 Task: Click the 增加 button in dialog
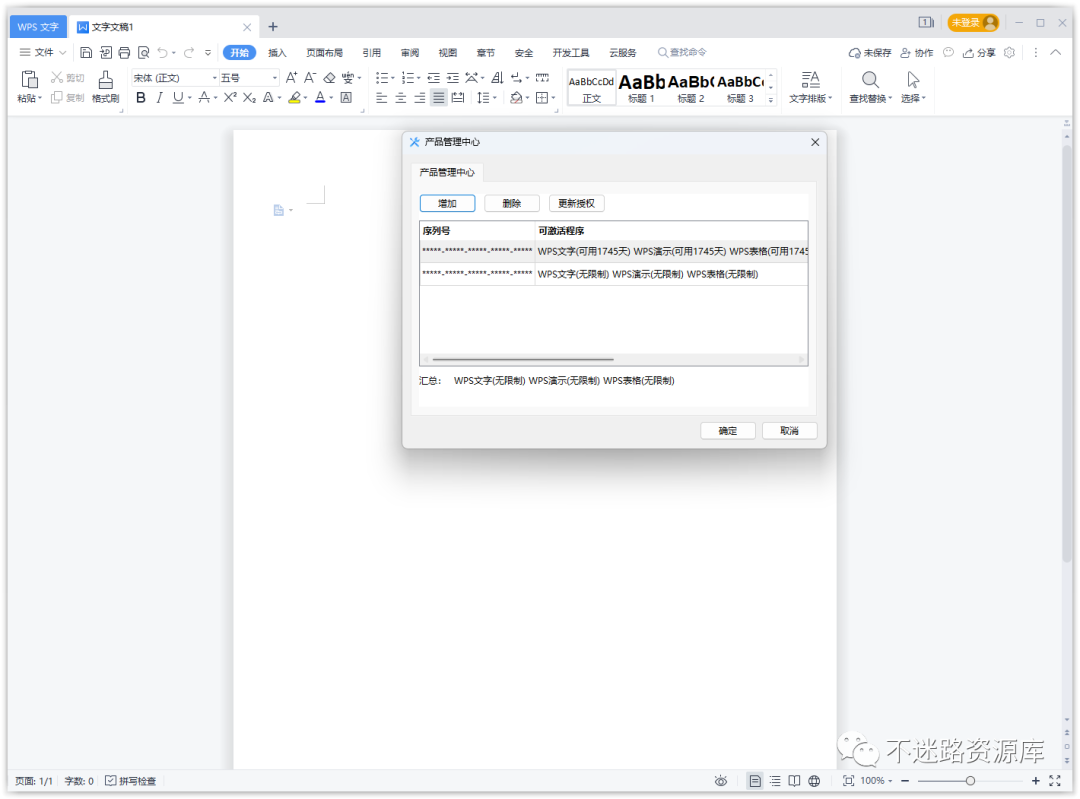coord(448,203)
